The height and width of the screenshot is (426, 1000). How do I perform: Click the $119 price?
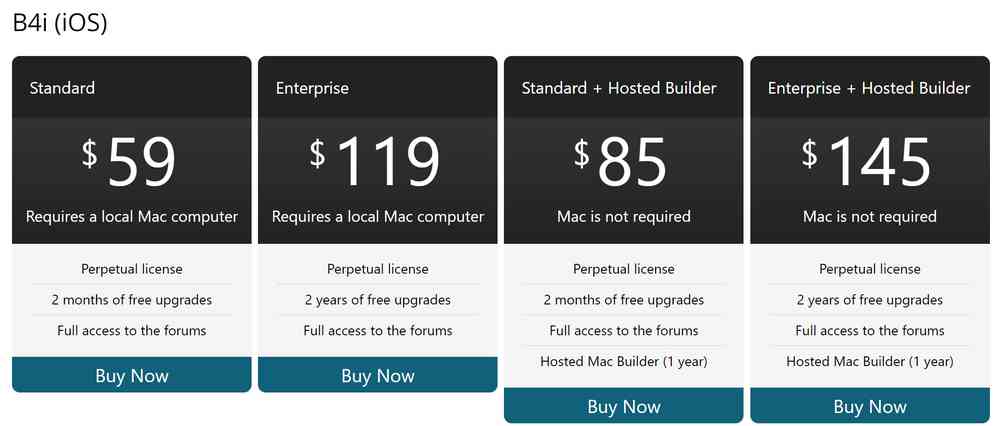pyautogui.click(x=376, y=161)
